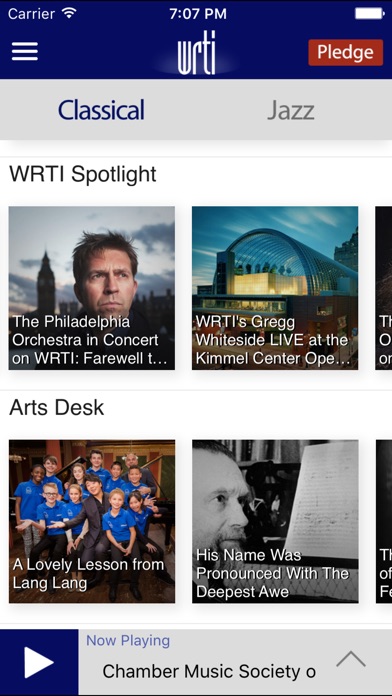Switch to the Jazz tab
392x696 pixels.
[x=291, y=110]
